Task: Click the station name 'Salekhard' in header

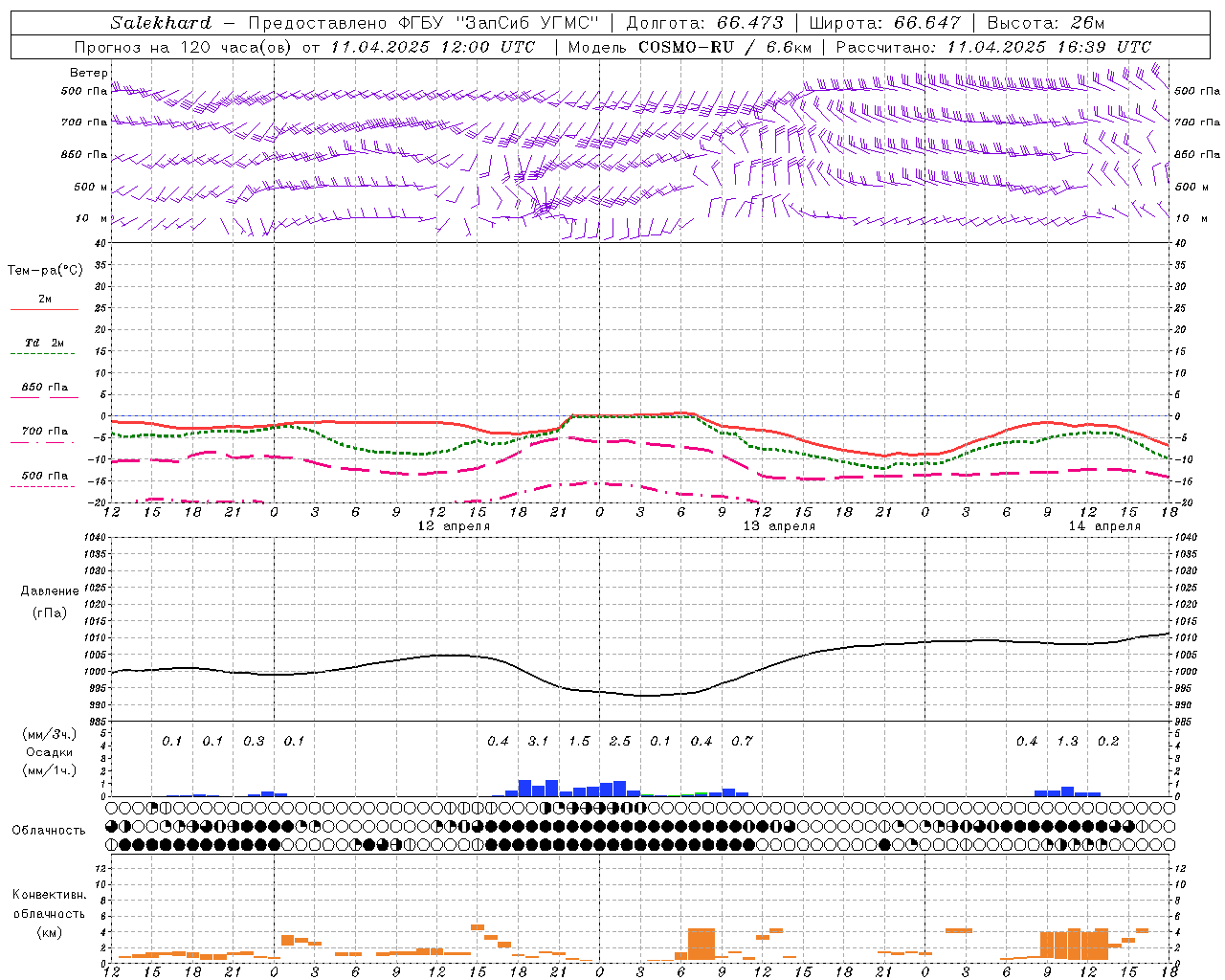Action: click(161, 23)
